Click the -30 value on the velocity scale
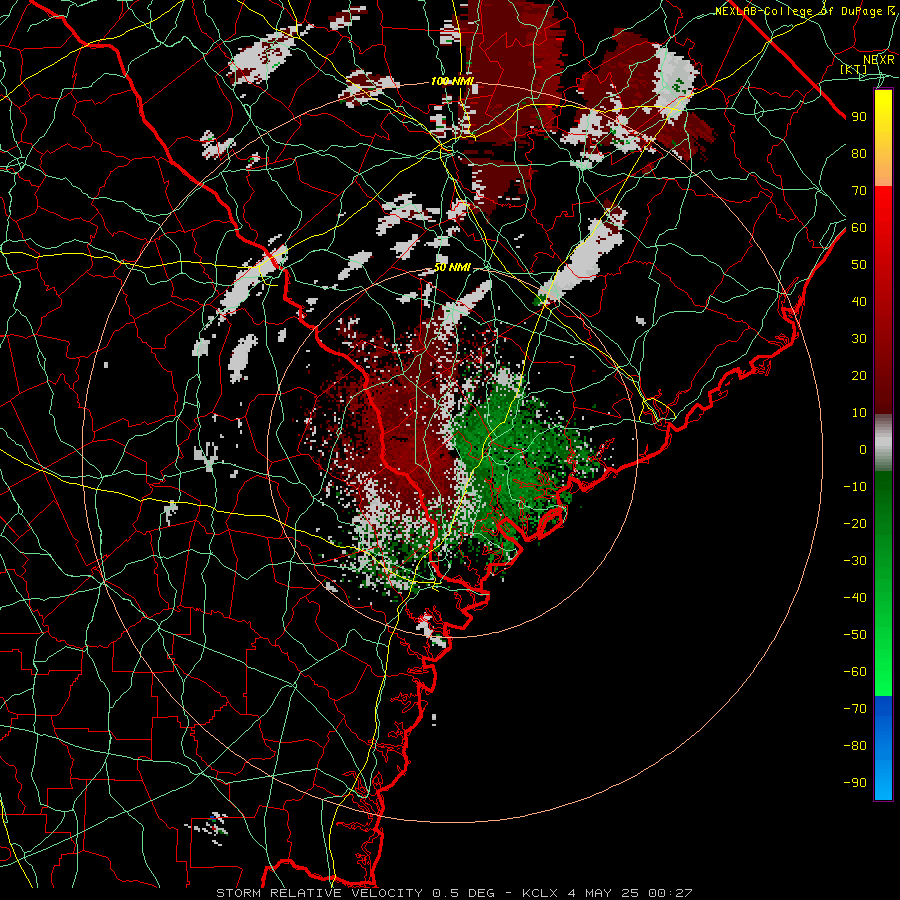 [x=855, y=561]
